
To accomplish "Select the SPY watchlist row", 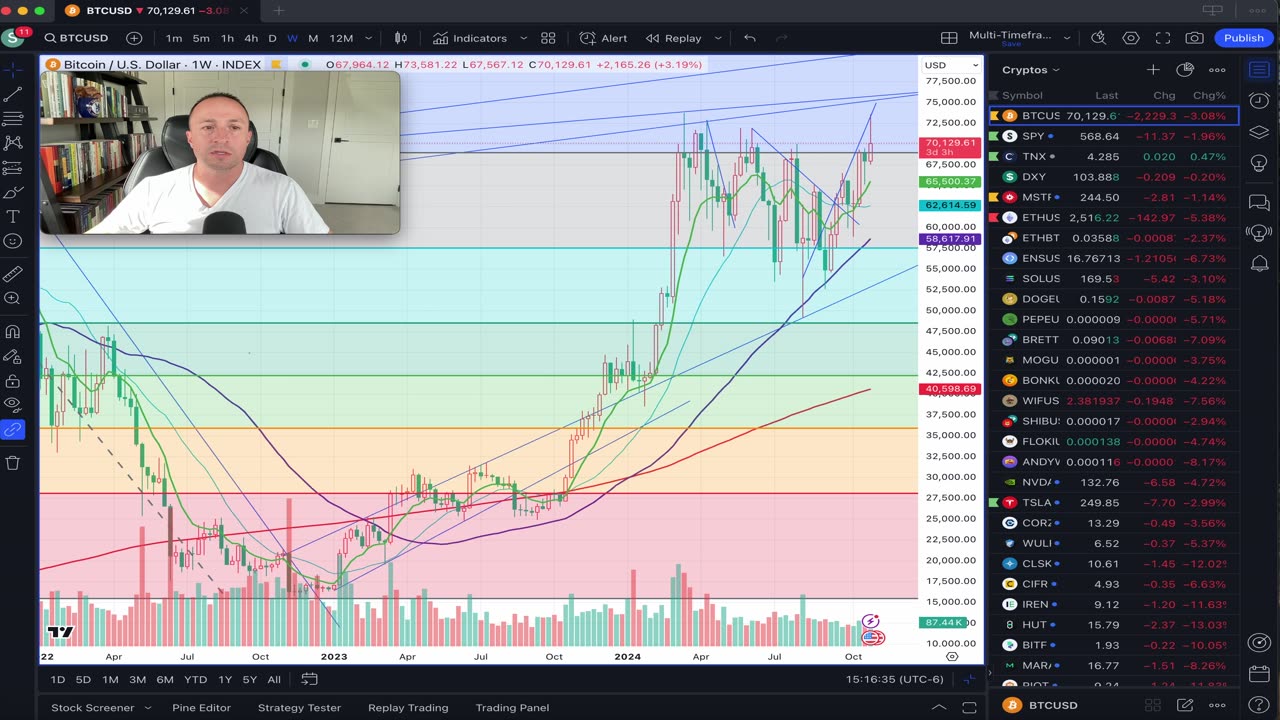I will 1114,136.
